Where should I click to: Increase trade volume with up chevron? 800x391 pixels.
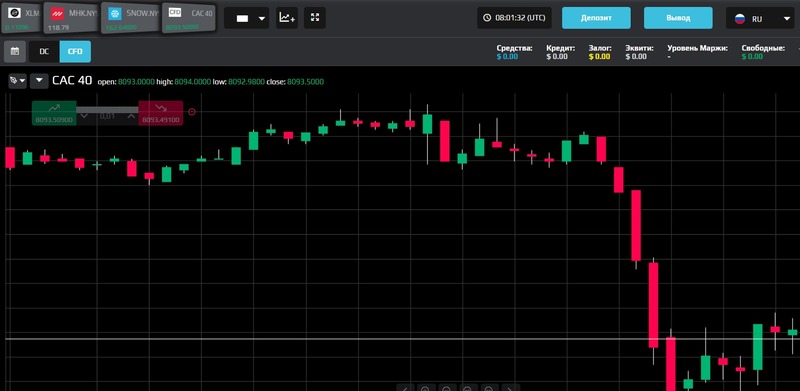click(x=131, y=116)
